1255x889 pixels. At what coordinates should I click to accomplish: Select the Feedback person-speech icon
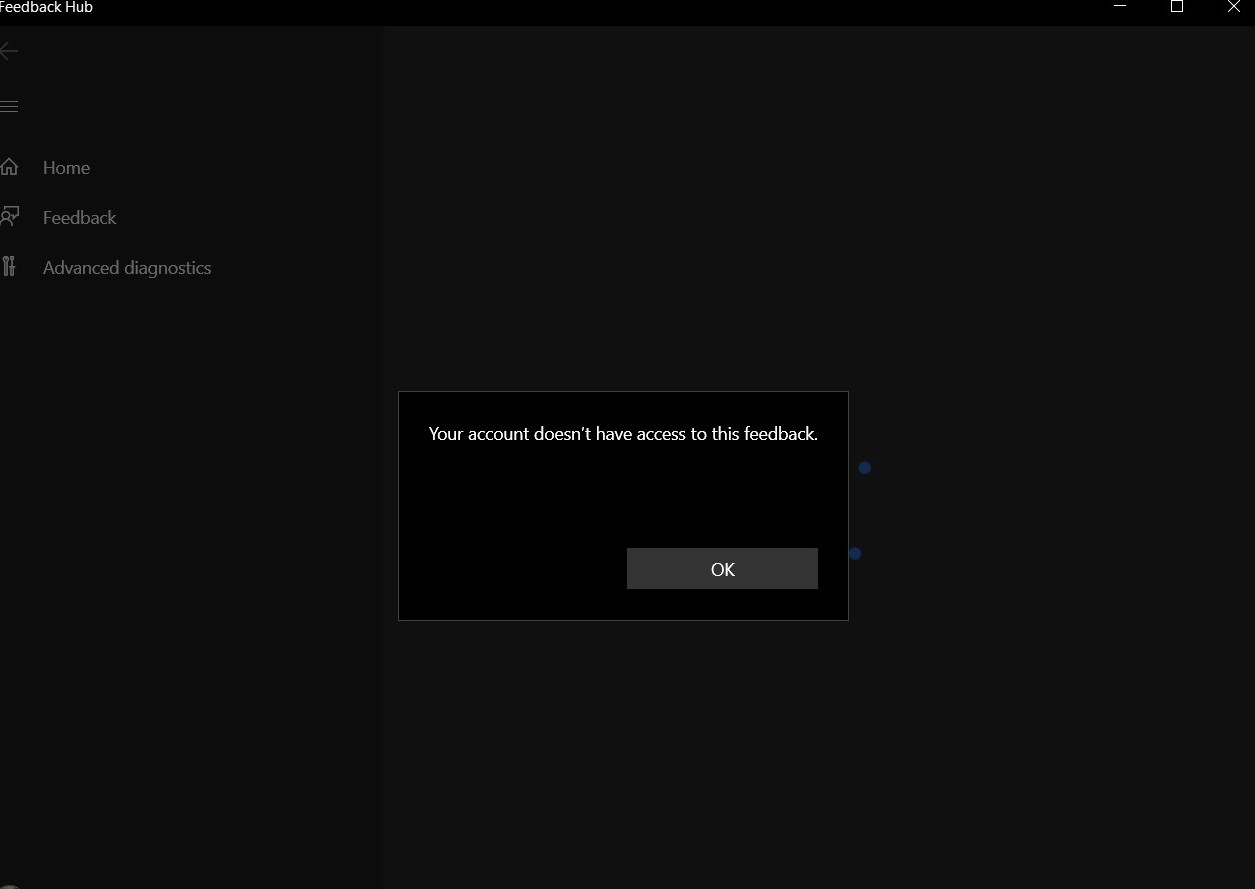point(9,217)
